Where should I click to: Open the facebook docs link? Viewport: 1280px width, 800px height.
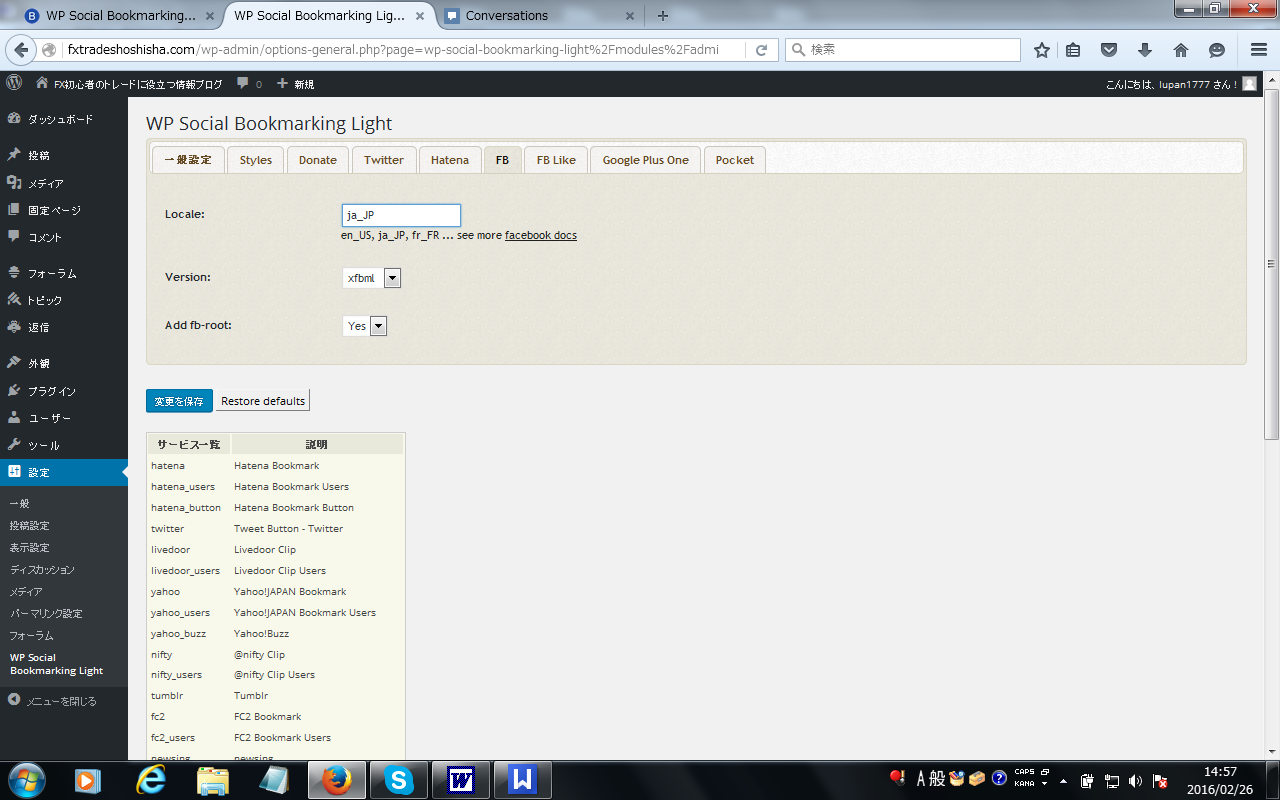tap(541, 235)
